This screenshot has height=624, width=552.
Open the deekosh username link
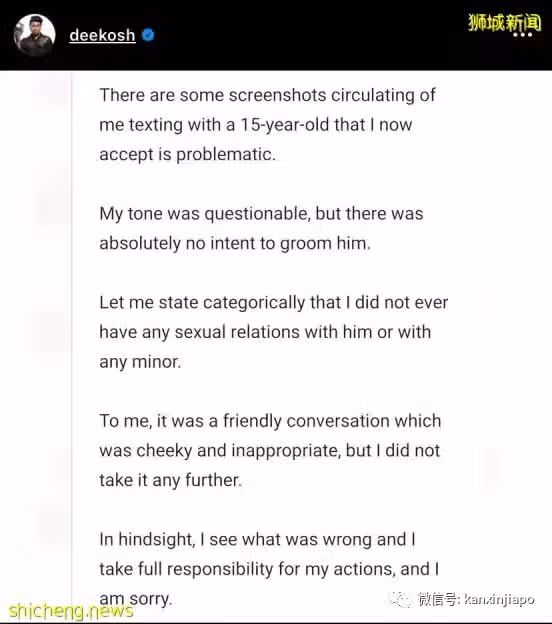102,35
